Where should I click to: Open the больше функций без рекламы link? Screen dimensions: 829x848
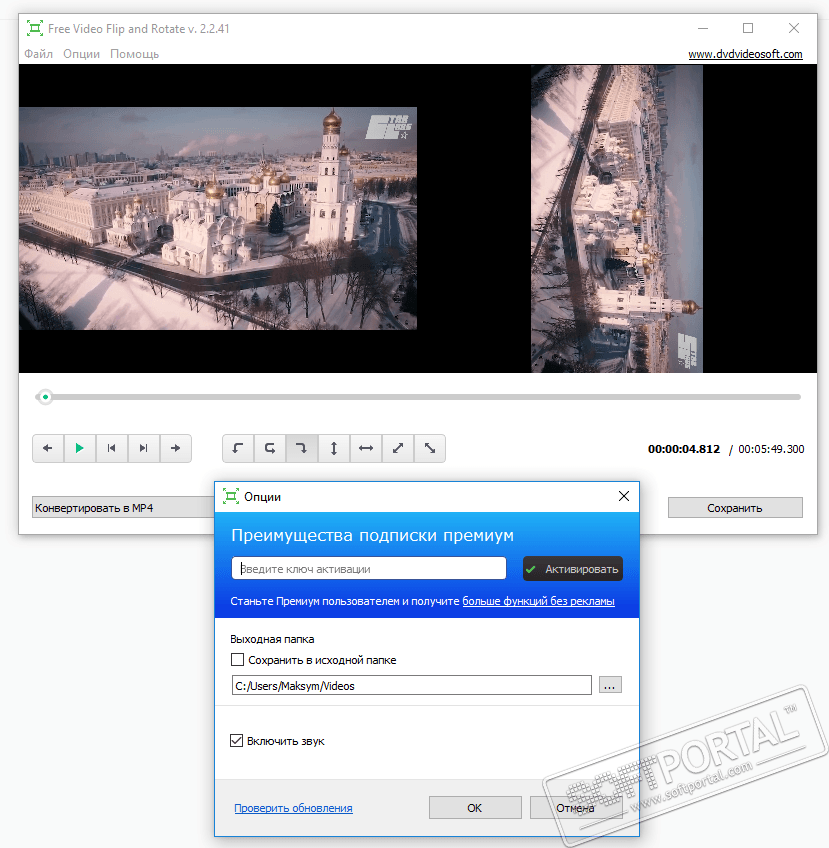[x=538, y=601]
